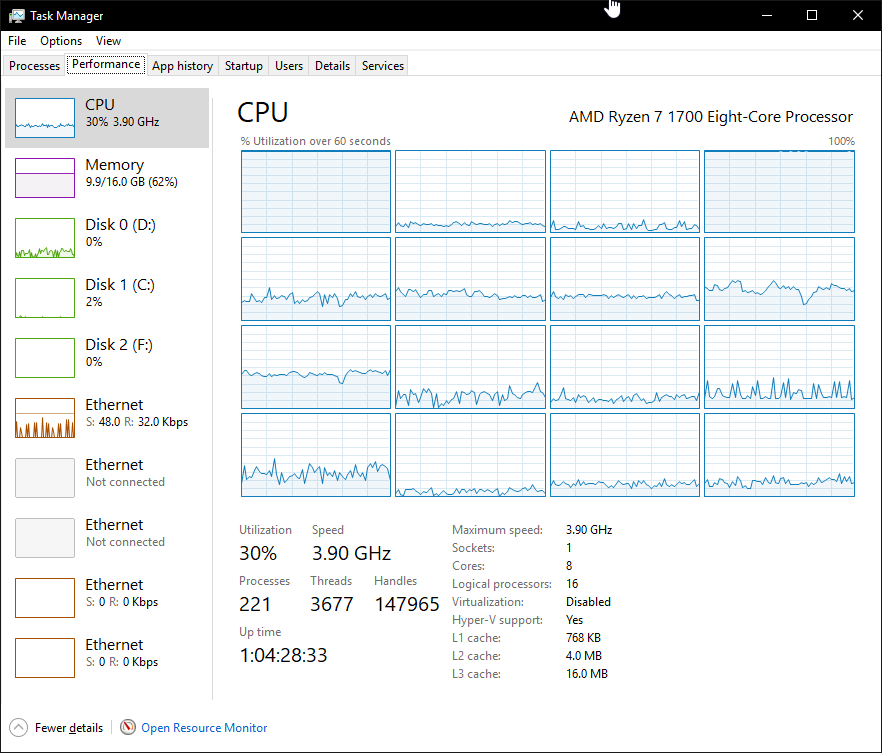Close the Task Manager window
Screen dimensions: 882x753
[x=858, y=15]
